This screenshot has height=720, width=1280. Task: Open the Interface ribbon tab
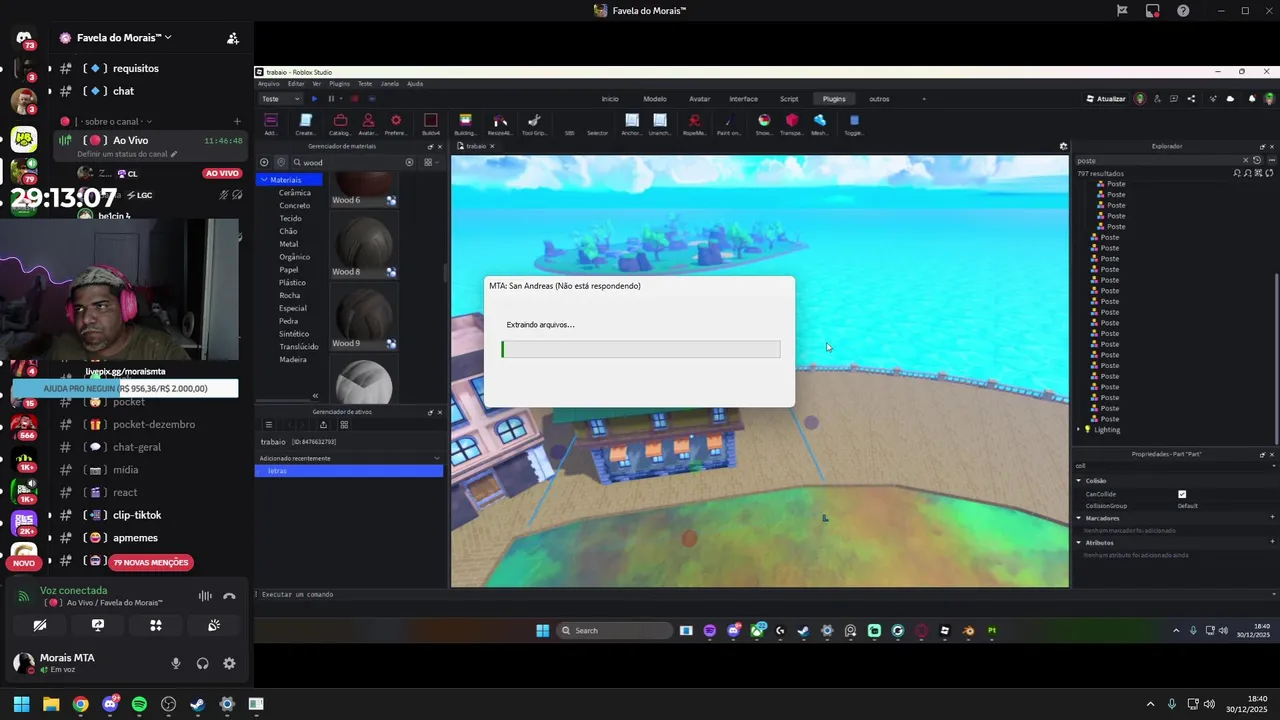click(743, 99)
